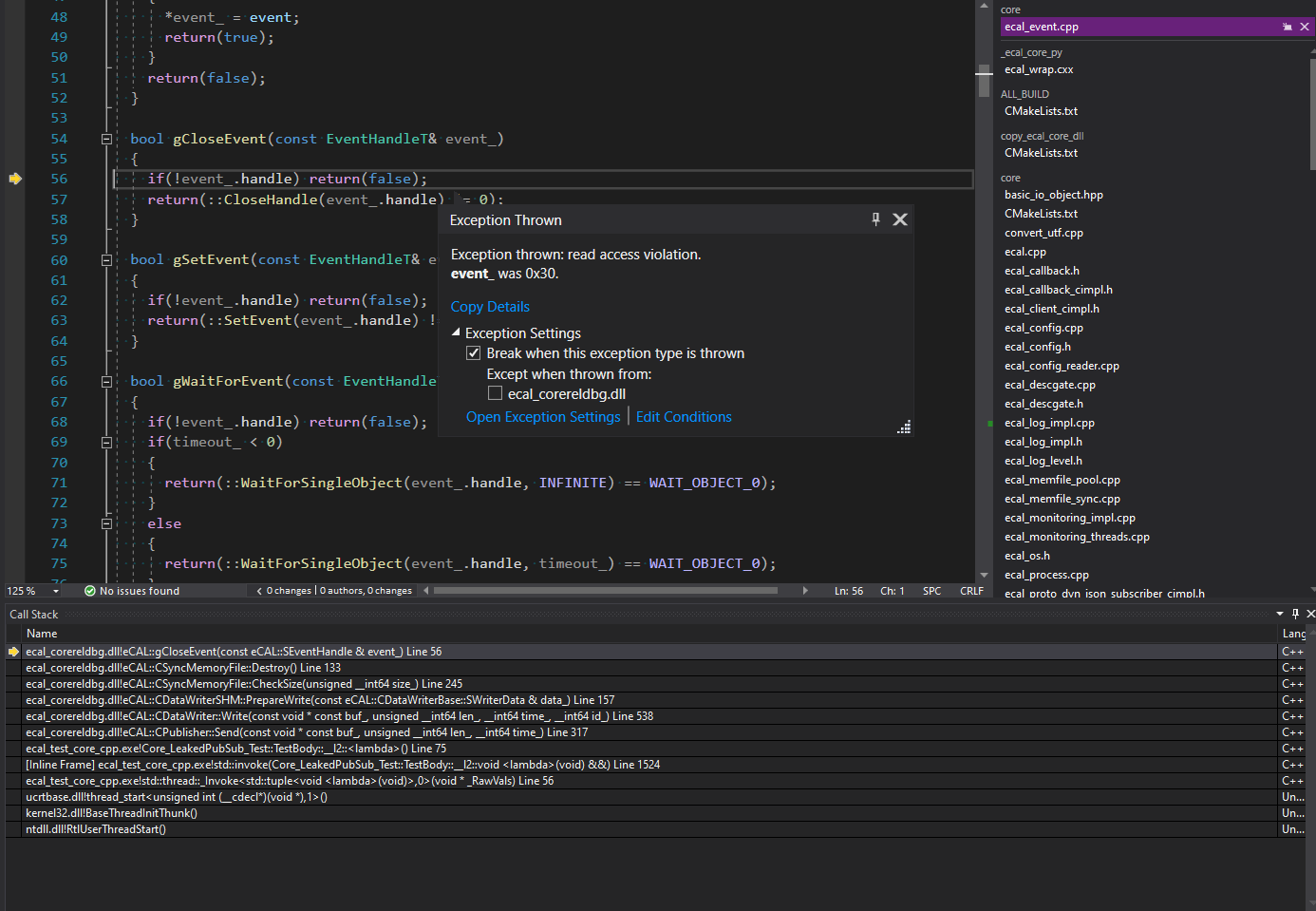The image size is (1316, 911).
Task: Click the 'Edit Conditions' link
Action: pyautogui.click(x=684, y=416)
